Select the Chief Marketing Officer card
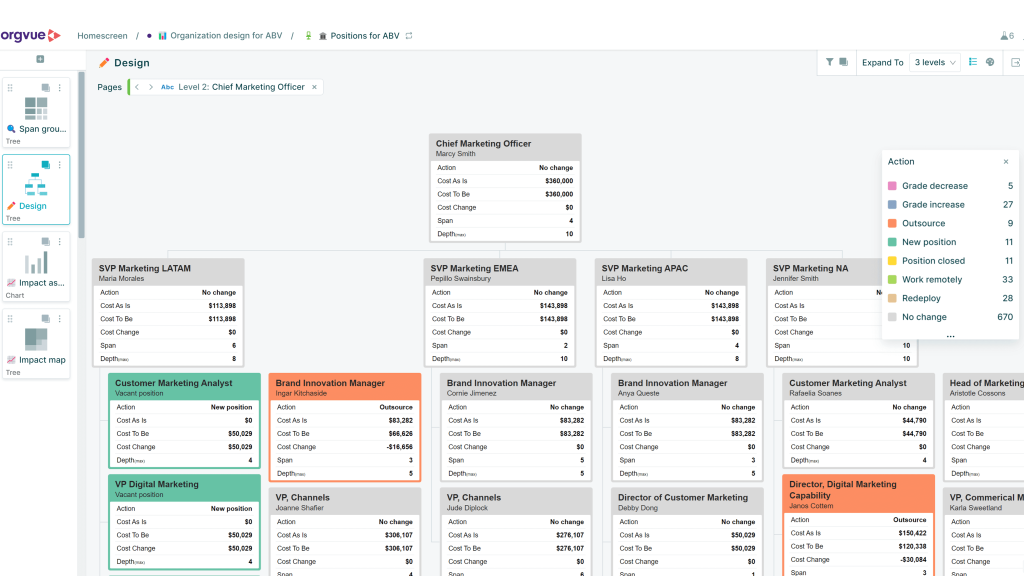The image size is (1024, 576). pos(505,188)
